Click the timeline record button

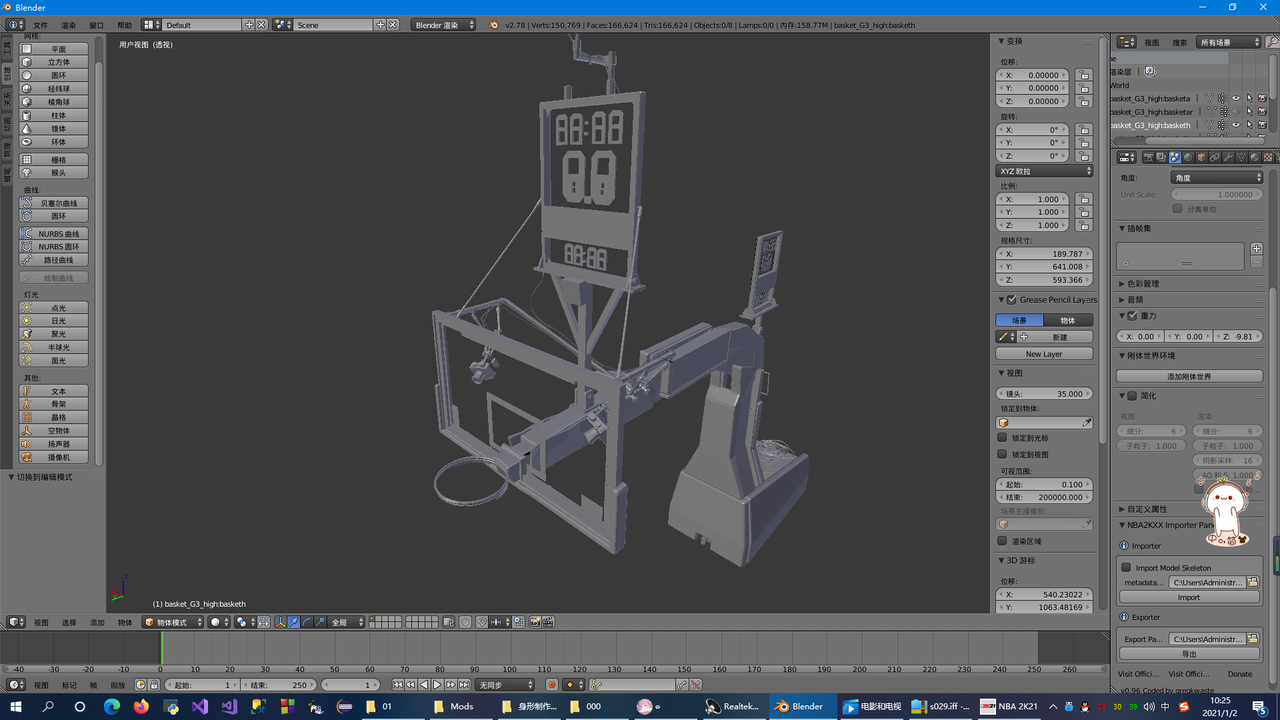point(552,685)
